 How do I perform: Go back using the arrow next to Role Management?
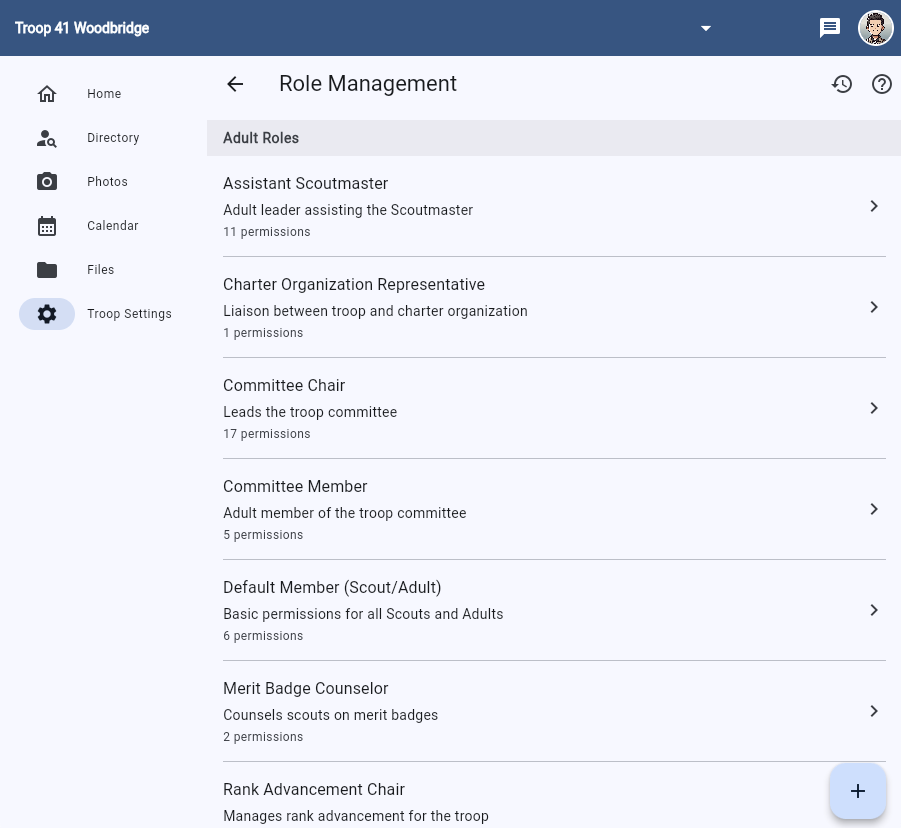(x=234, y=84)
